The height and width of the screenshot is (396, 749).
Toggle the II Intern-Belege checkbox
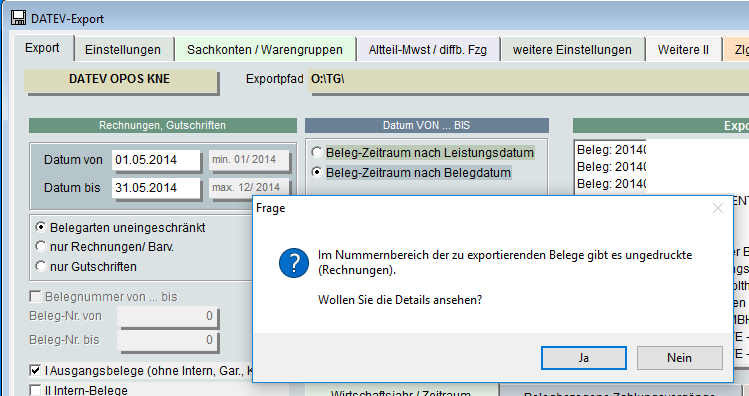[x=35, y=390]
